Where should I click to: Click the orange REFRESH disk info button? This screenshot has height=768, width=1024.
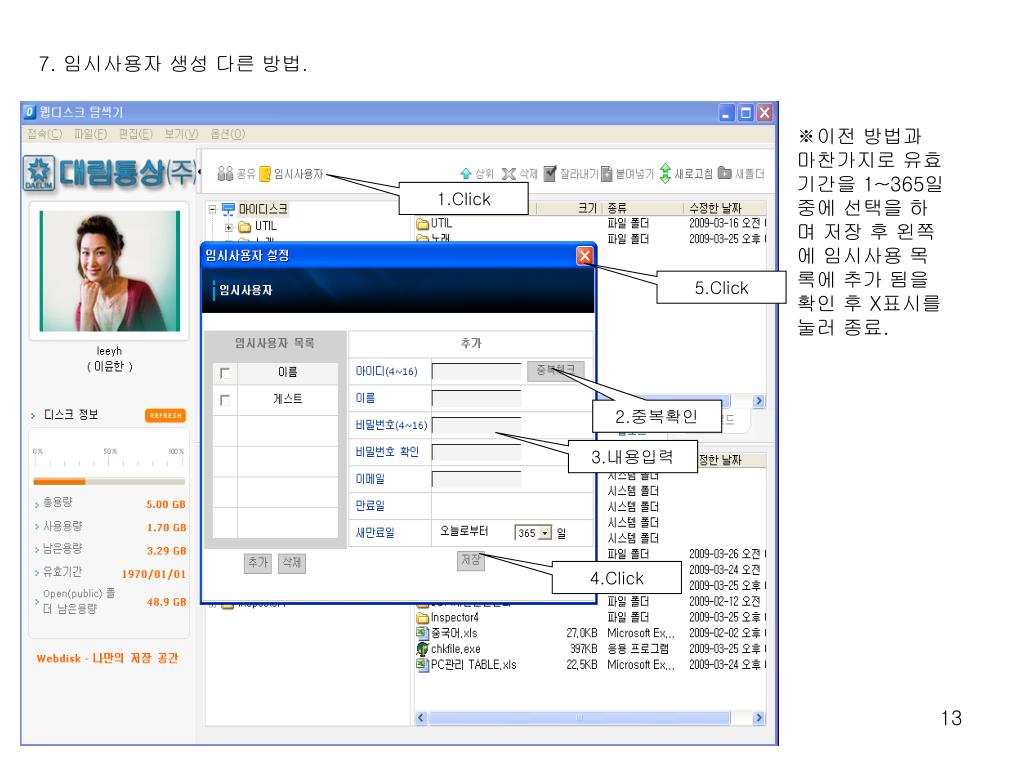165,415
